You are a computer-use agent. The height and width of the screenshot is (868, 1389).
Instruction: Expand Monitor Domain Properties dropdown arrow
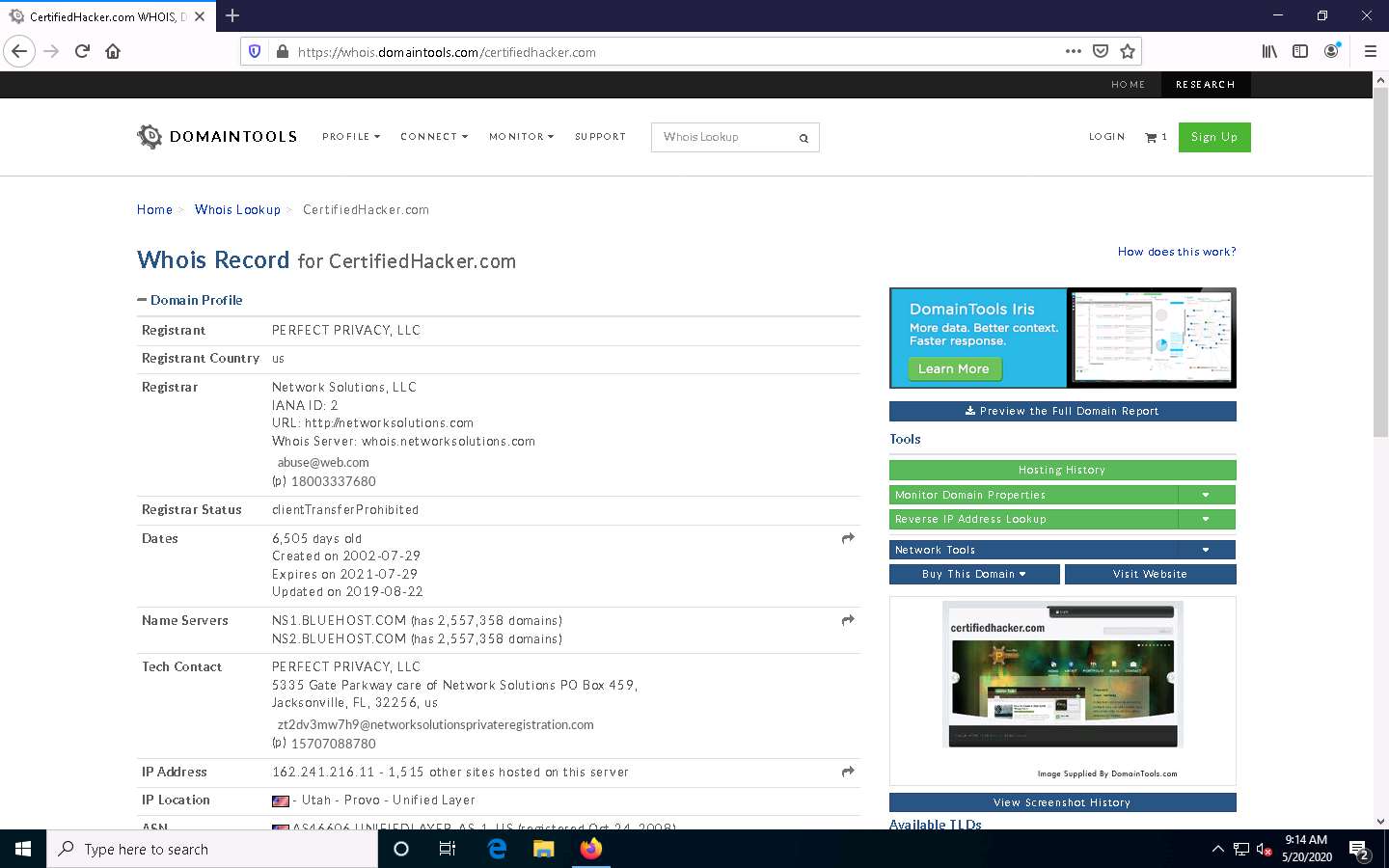click(x=1206, y=495)
